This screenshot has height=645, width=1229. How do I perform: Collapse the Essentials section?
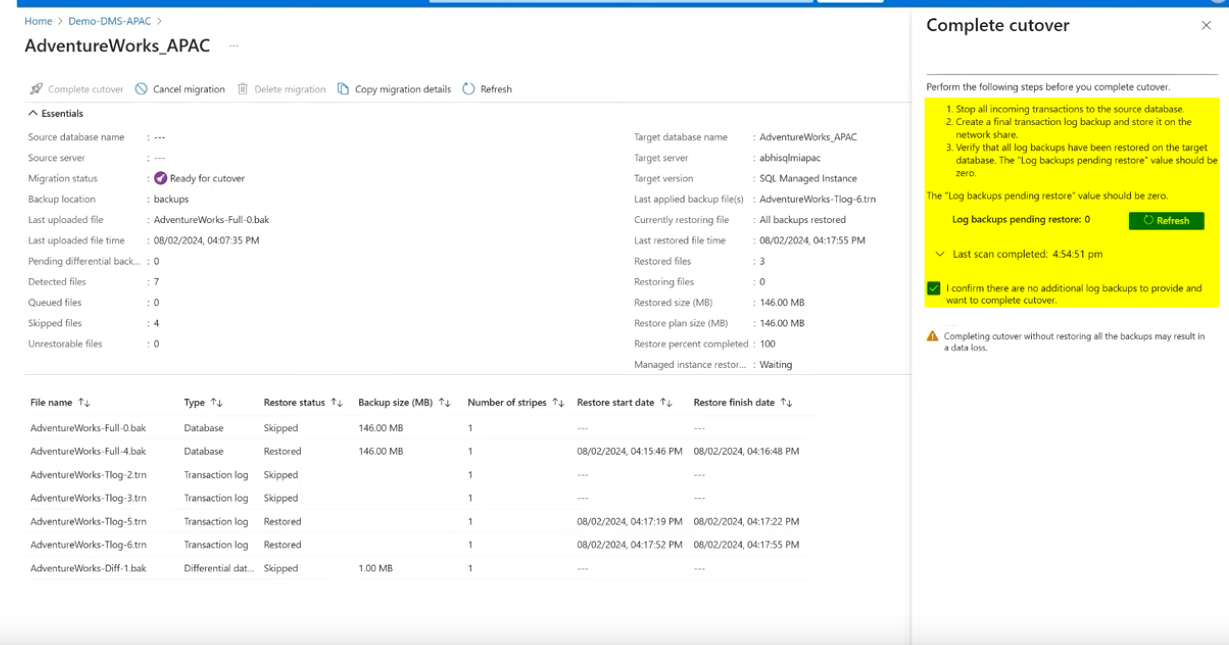33,114
